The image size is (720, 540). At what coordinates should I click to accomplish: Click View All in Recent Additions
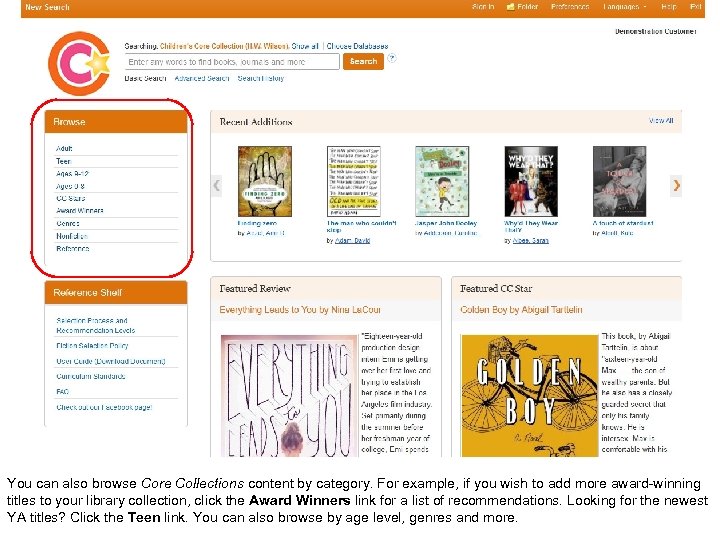[661, 120]
